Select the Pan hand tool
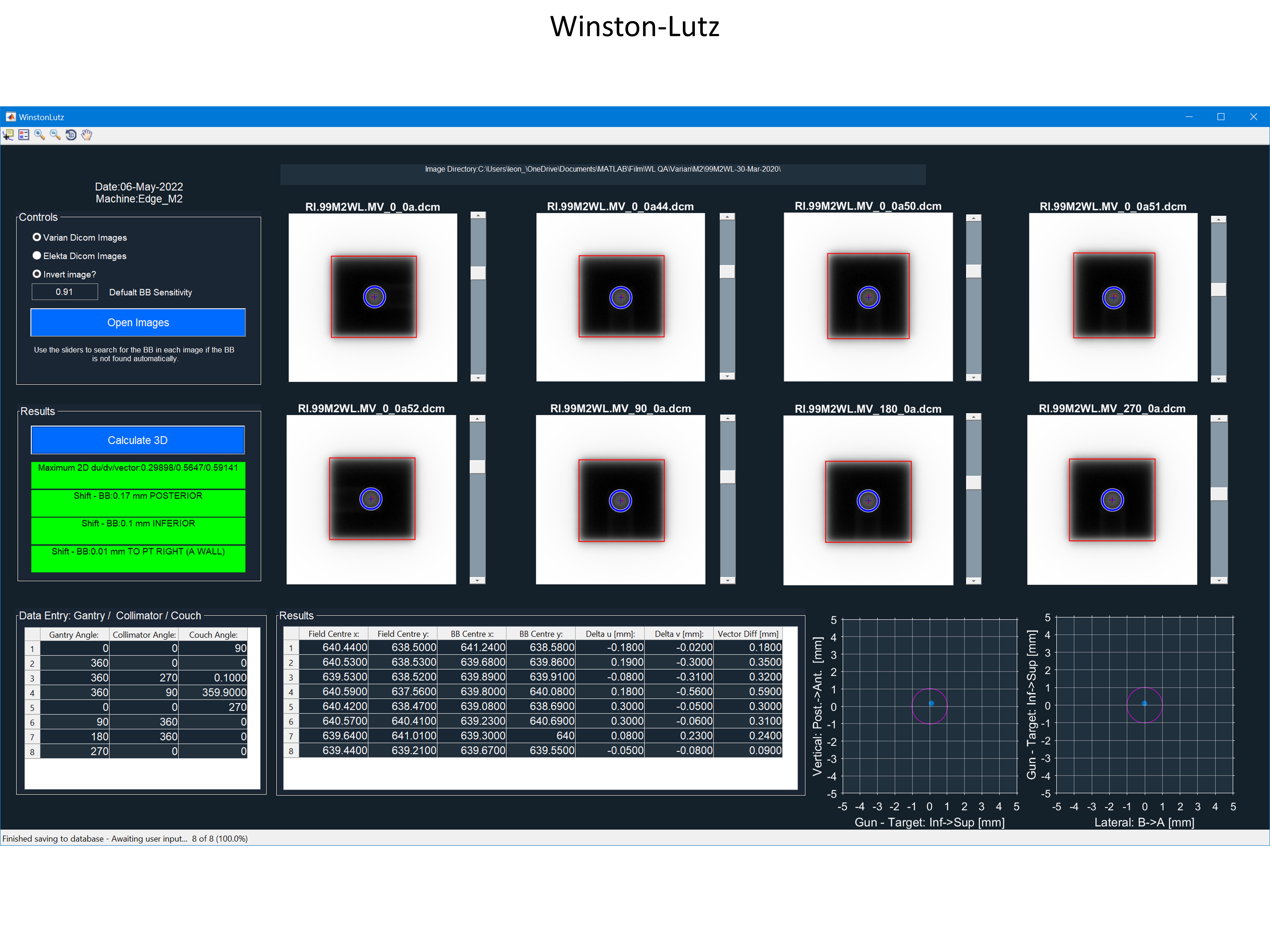 click(87, 135)
